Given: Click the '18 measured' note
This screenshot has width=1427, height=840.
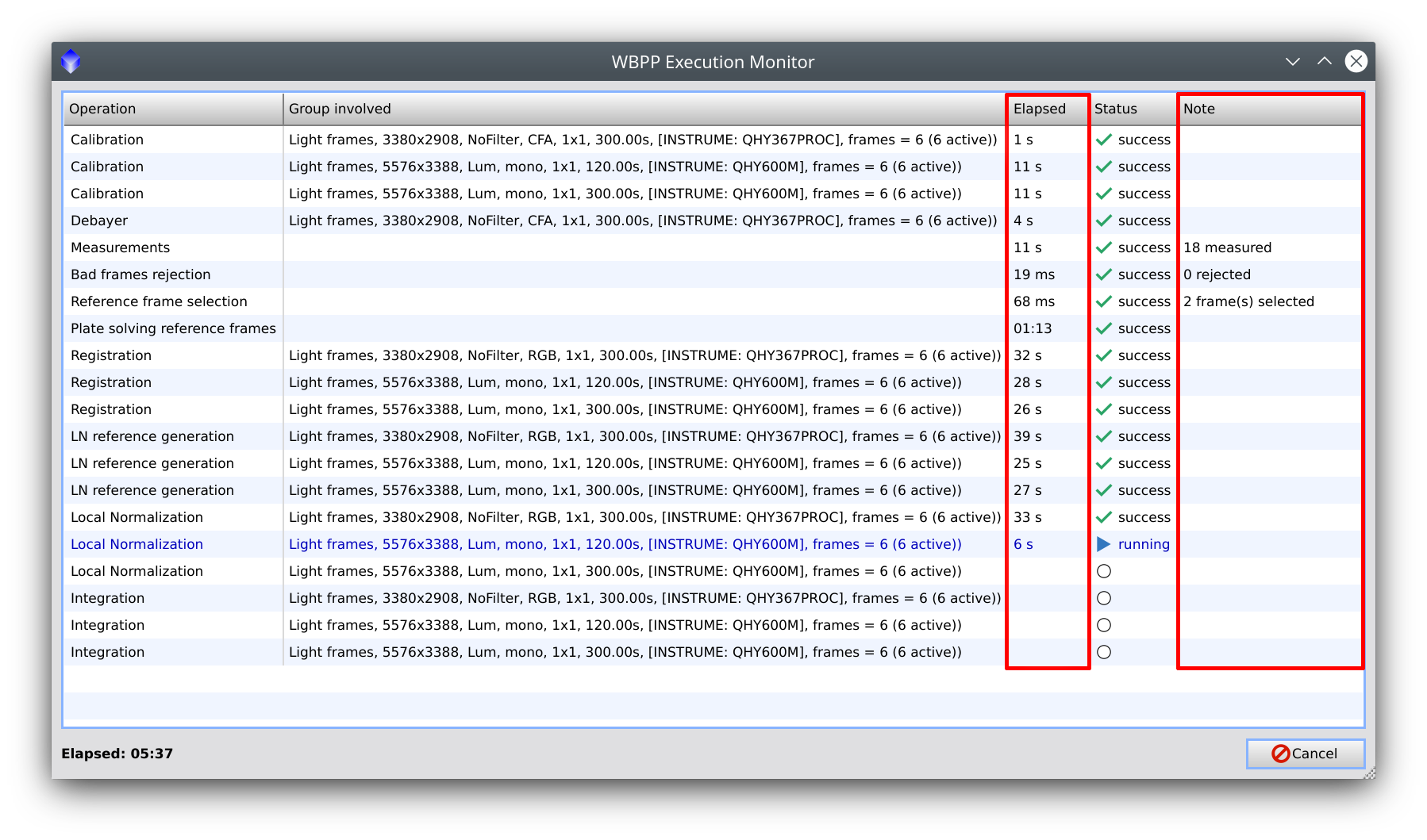Looking at the screenshot, I should pyautogui.click(x=1227, y=247).
